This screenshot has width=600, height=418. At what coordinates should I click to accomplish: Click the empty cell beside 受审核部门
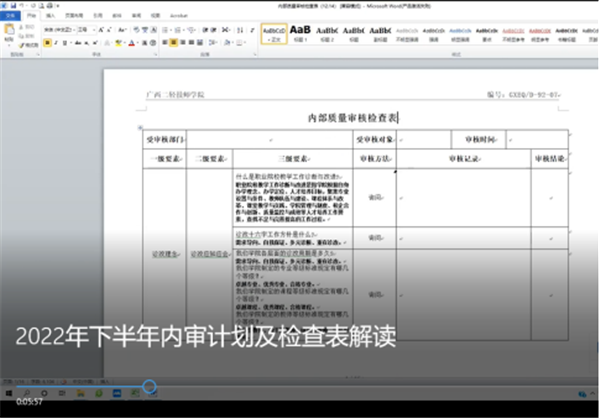[270, 140]
